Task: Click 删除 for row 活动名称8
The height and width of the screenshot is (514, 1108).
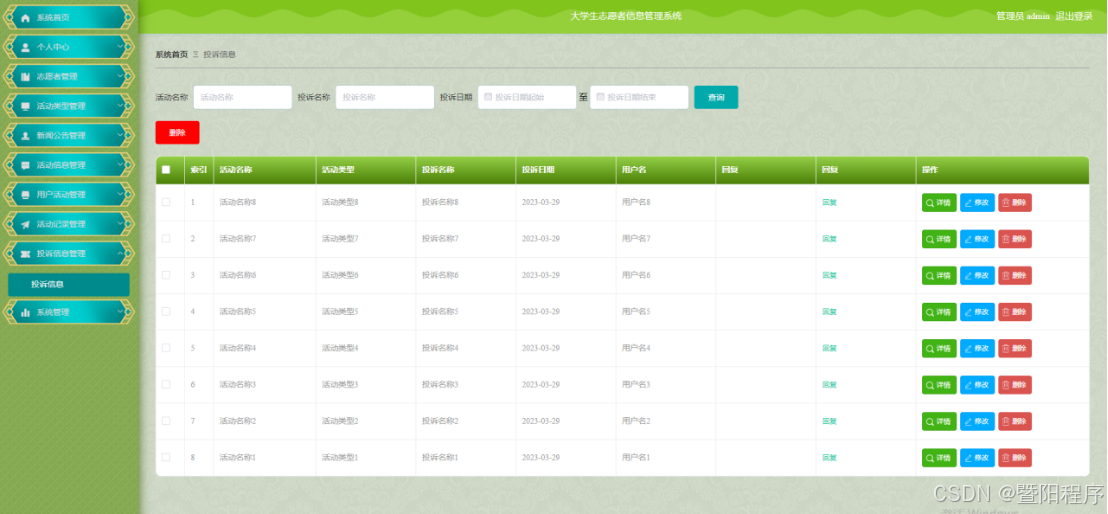Action: pos(1015,202)
